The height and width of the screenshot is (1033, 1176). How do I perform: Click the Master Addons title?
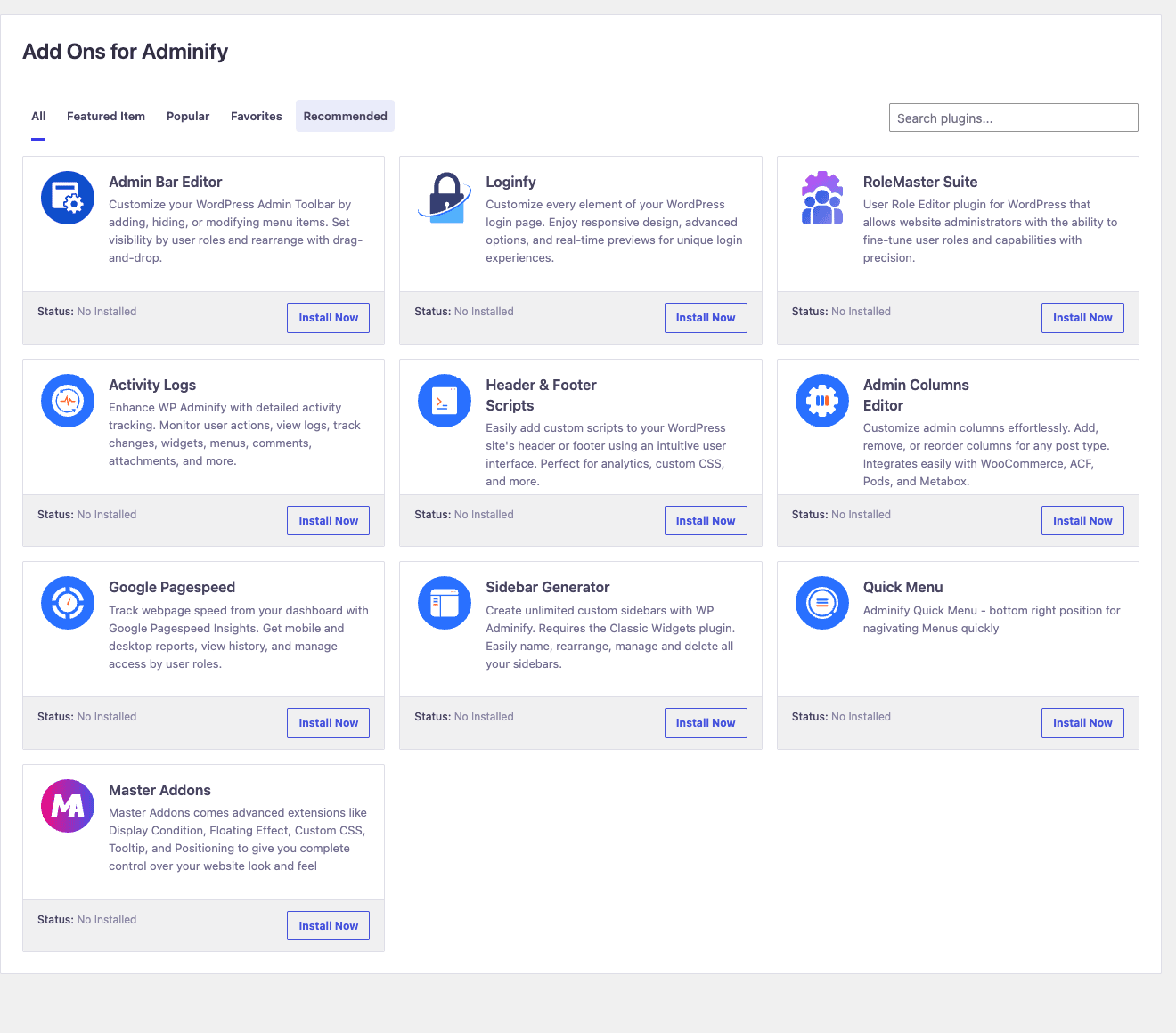tap(159, 790)
